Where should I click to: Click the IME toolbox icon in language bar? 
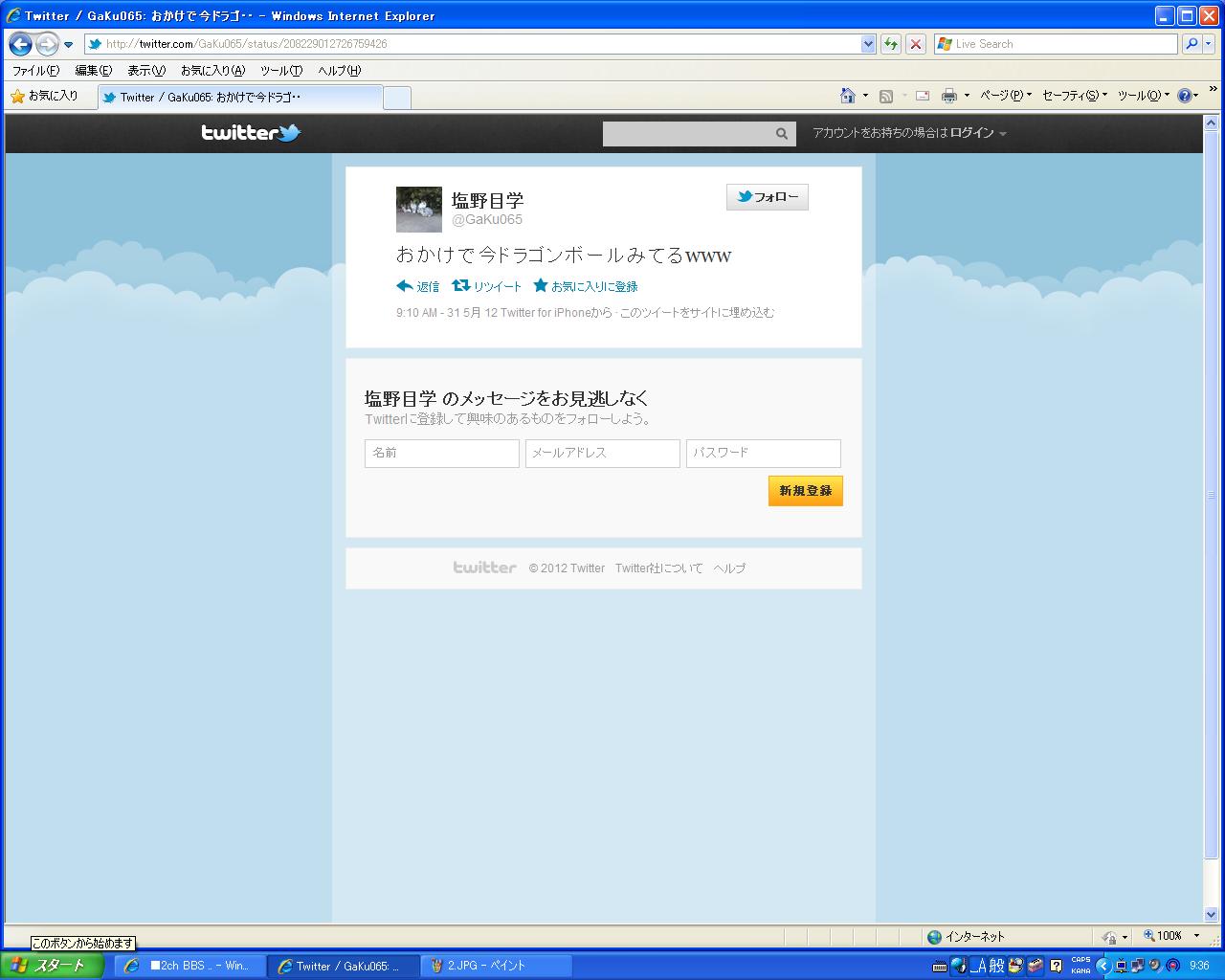click(x=1035, y=967)
